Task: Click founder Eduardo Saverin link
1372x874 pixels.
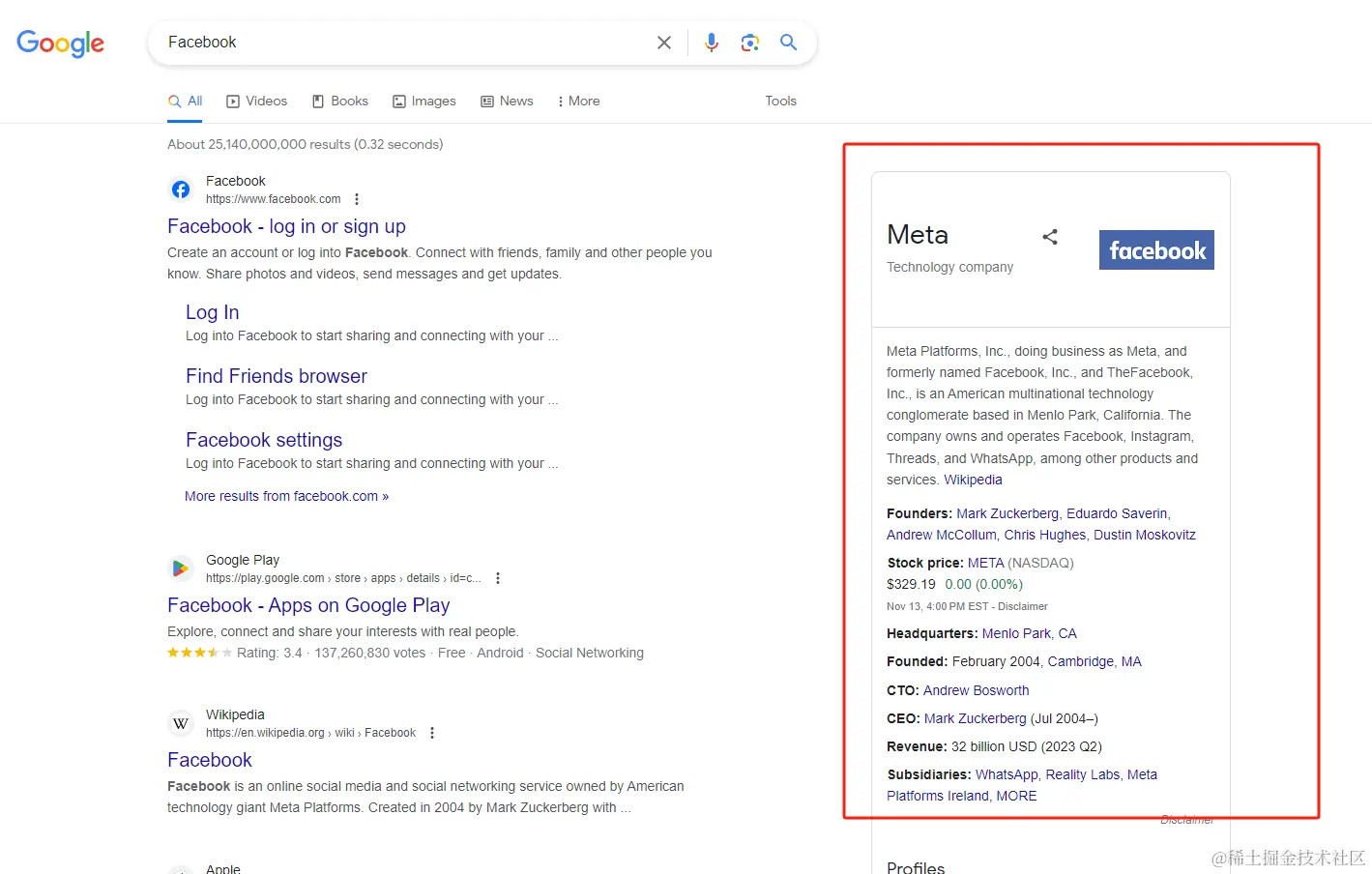Action: coord(1117,513)
